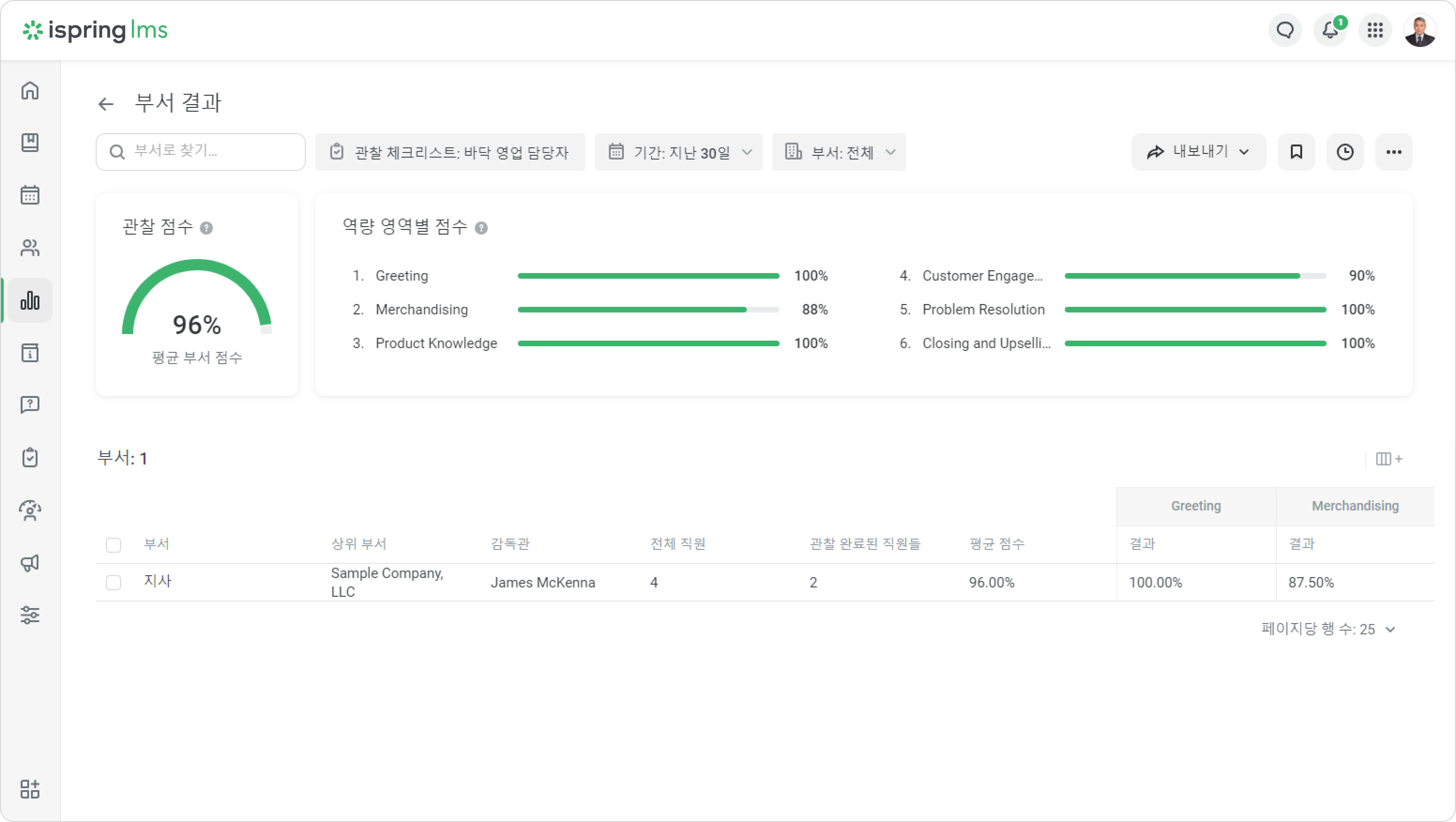Screen dimensions: 1456x822
Task: Sort by the 부서 column header
Action: click(157, 544)
